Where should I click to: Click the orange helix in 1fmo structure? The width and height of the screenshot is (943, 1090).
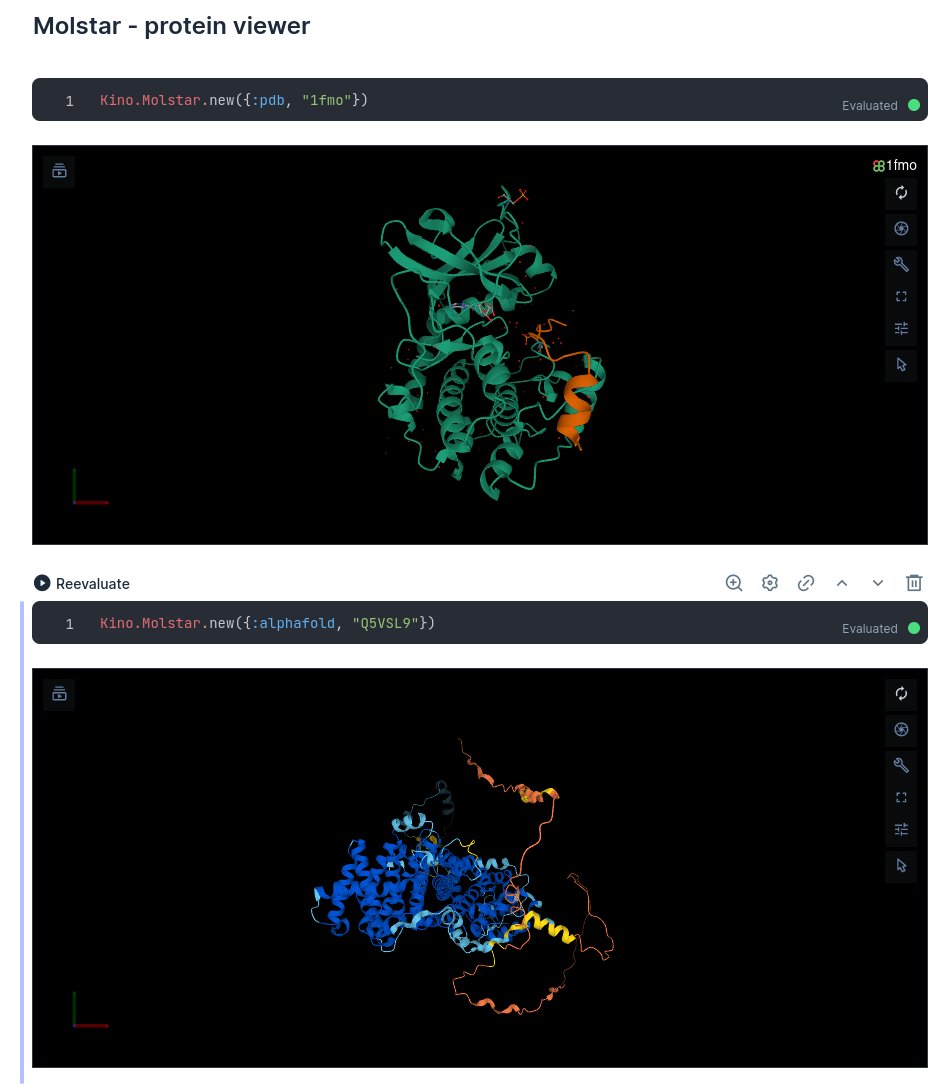577,407
